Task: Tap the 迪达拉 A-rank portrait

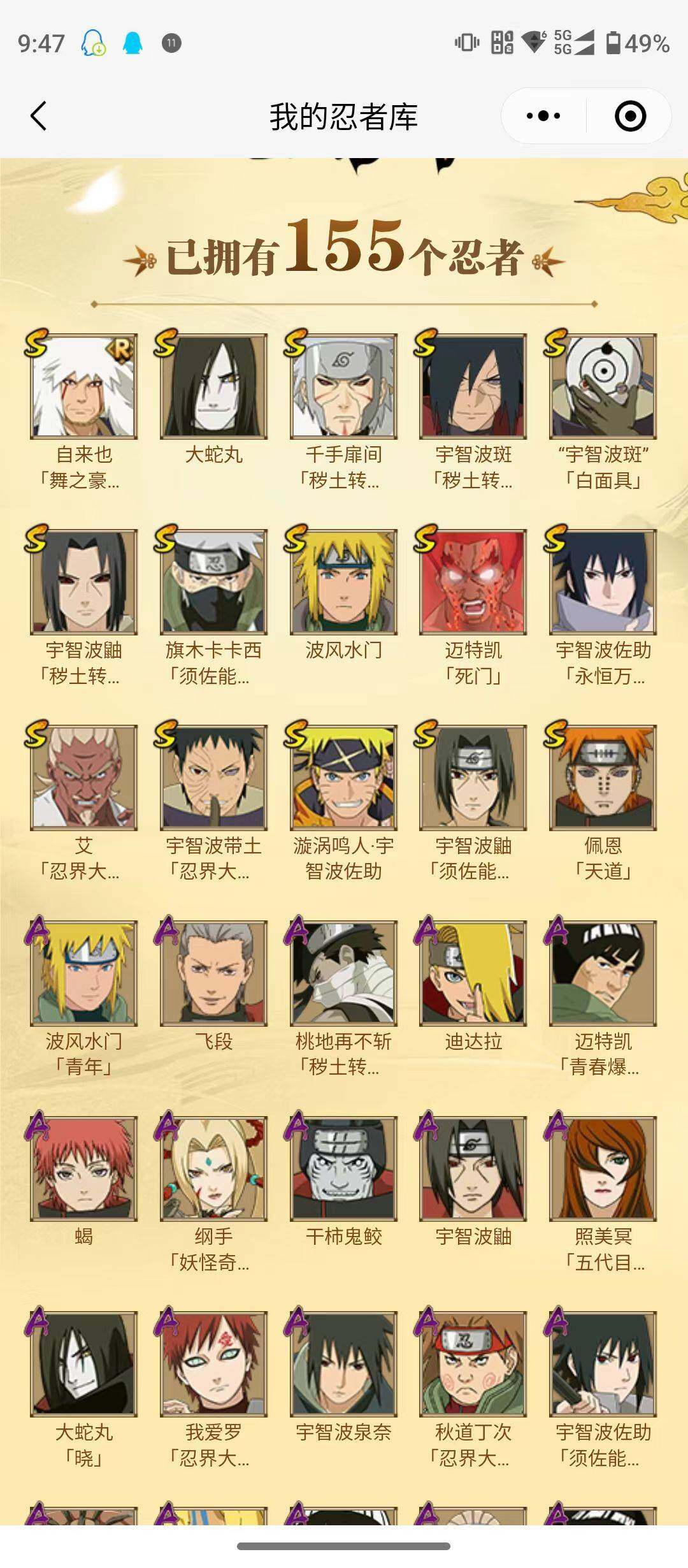Action: [473, 973]
